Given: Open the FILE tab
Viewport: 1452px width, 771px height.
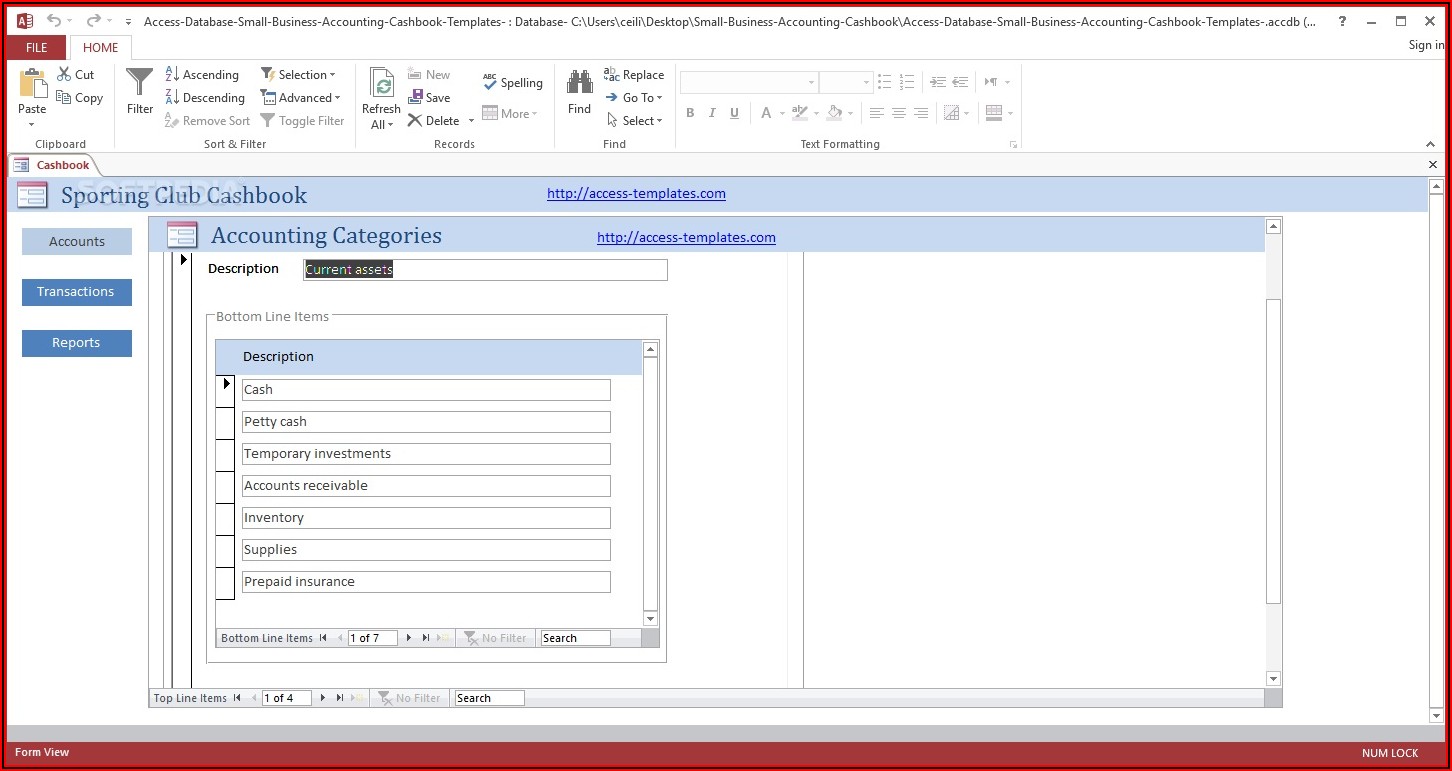Looking at the screenshot, I should pos(36,47).
